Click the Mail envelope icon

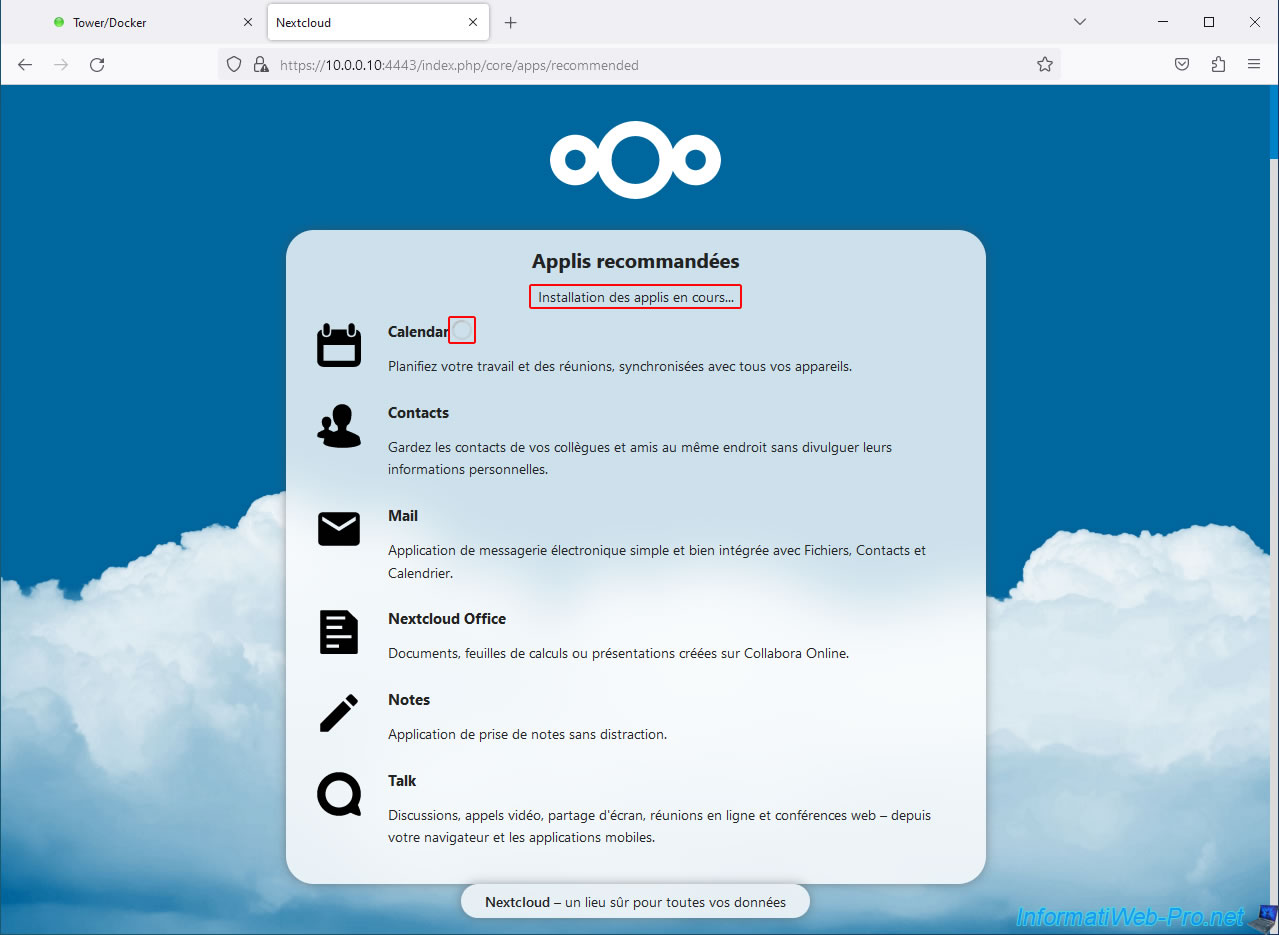click(339, 529)
